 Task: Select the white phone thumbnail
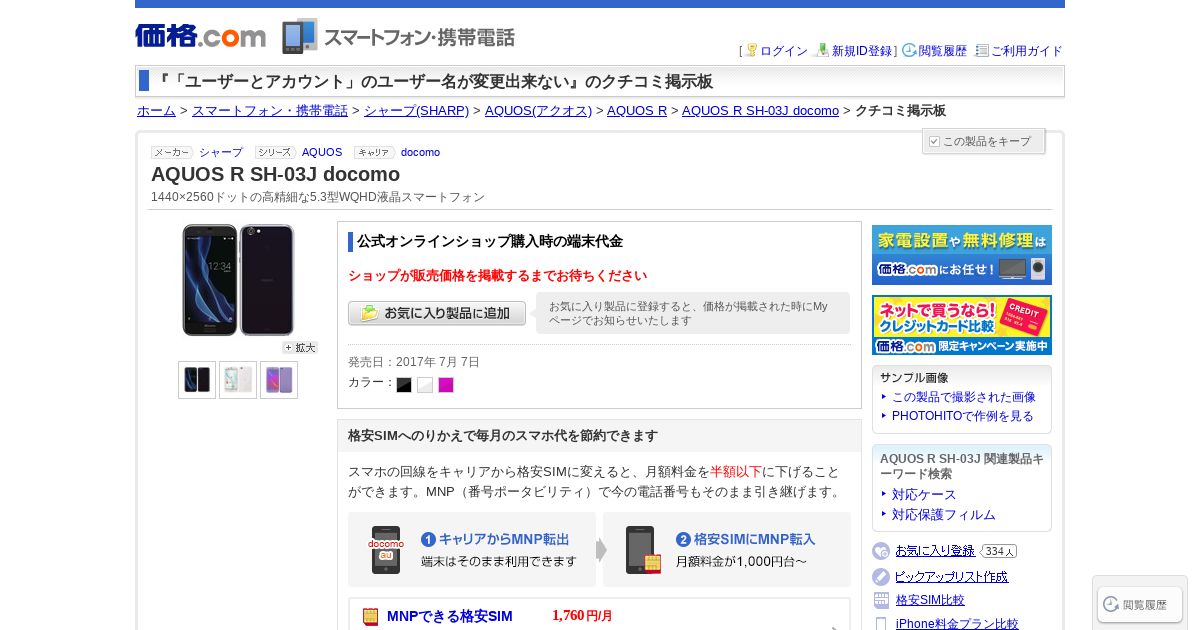point(238,380)
